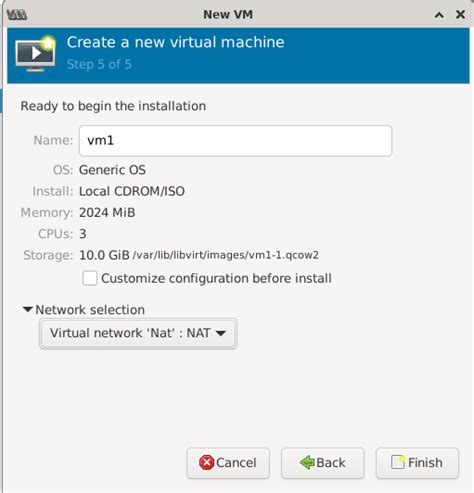Close the New VM window
This screenshot has width=474, height=493.
(460, 15)
